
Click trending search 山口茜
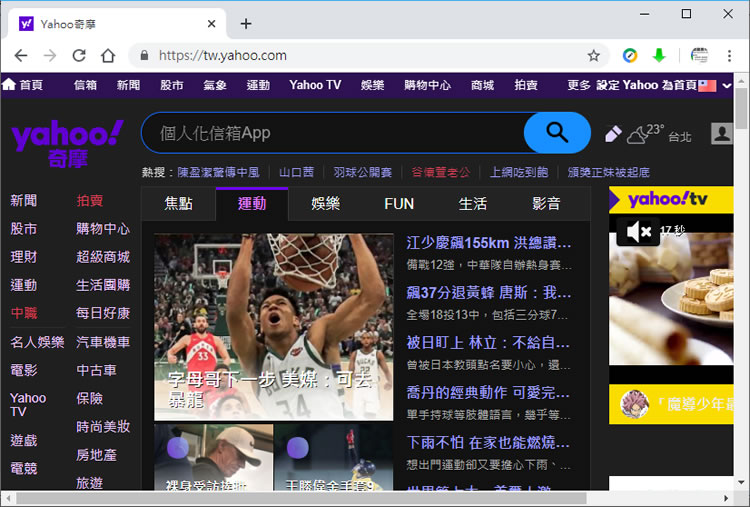click(297, 172)
